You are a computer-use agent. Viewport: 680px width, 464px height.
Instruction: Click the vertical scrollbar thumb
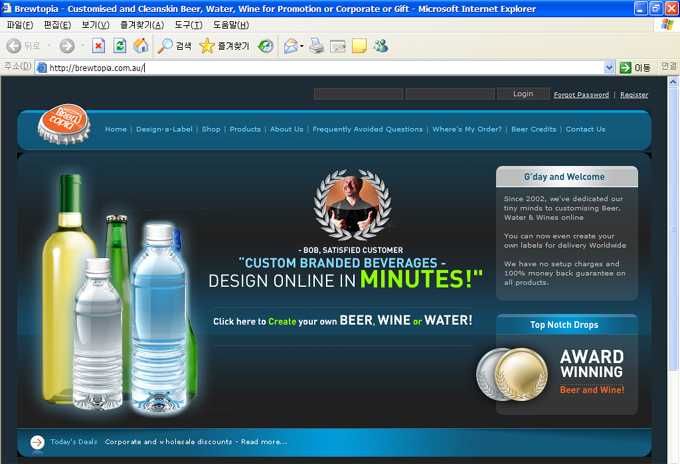(x=673, y=229)
